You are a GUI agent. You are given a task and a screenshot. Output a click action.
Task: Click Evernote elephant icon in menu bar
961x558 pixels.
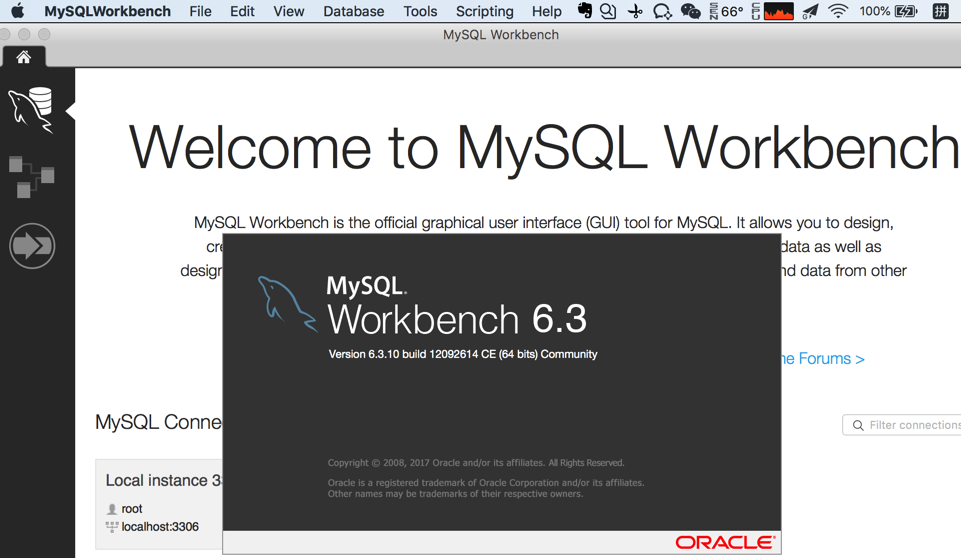point(585,10)
